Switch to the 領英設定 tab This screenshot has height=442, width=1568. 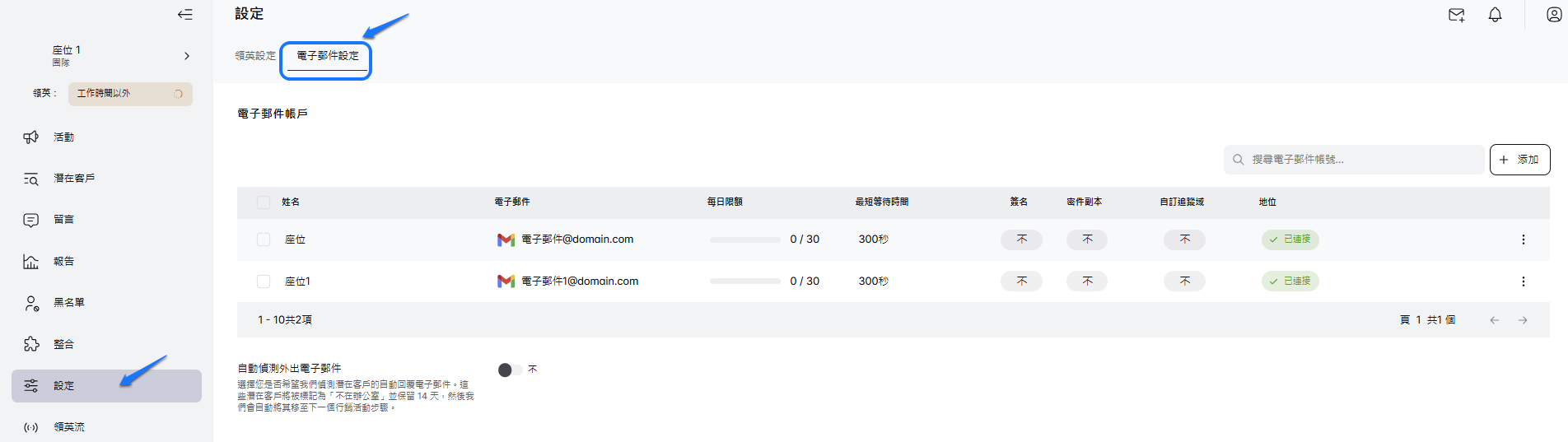point(255,56)
